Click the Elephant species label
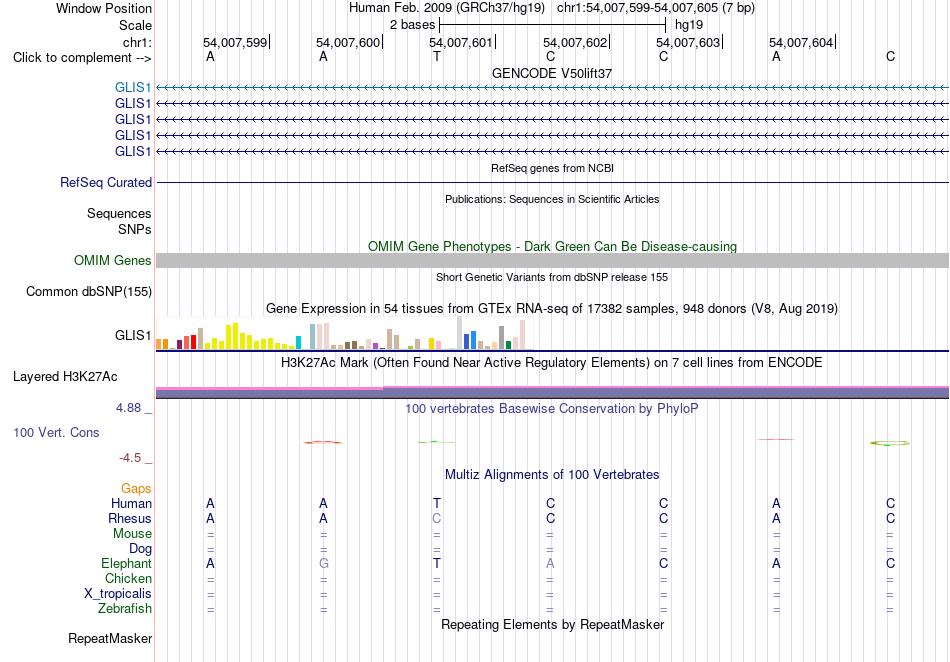Image resolution: width=950 pixels, height=662 pixels. [126, 563]
